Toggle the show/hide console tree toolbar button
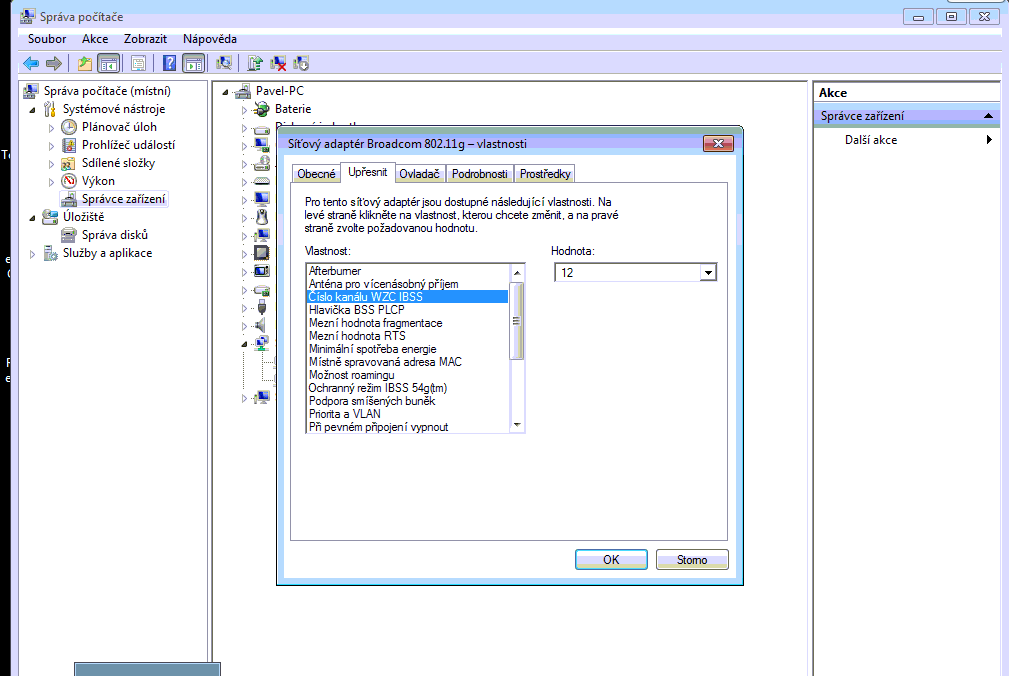1009x676 pixels. pyautogui.click(x=108, y=63)
